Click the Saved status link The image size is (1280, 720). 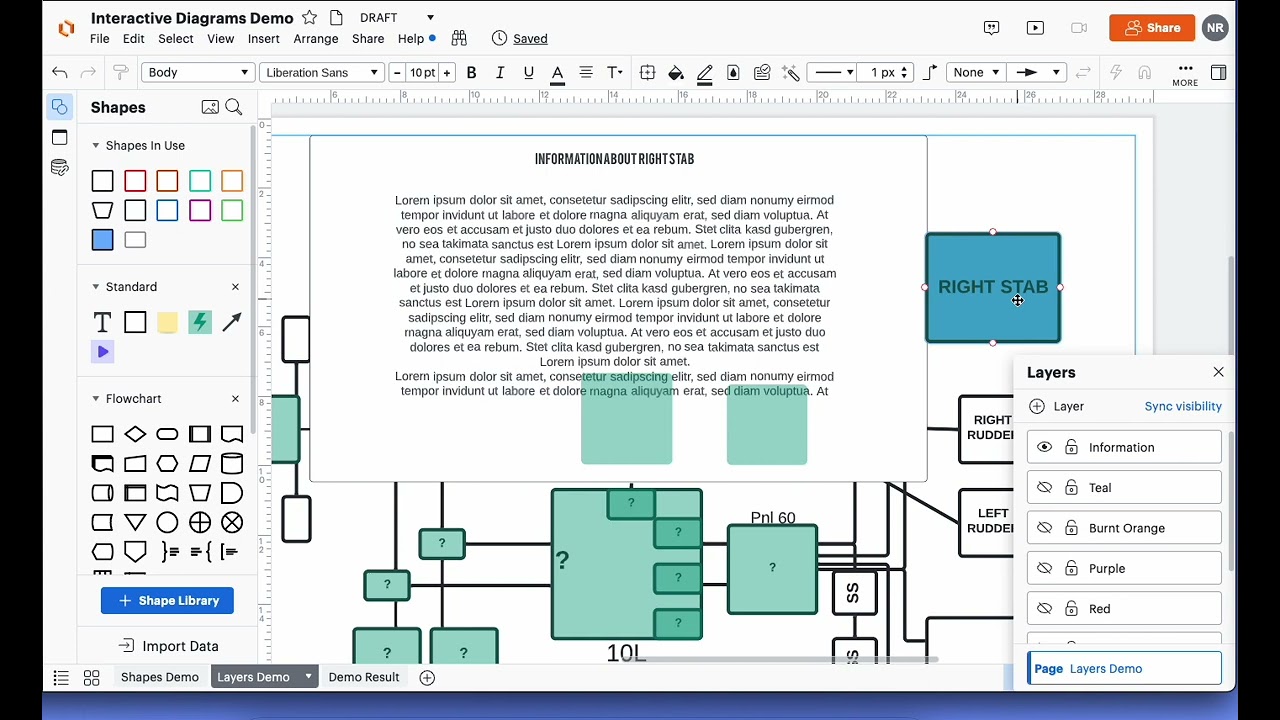tap(530, 38)
